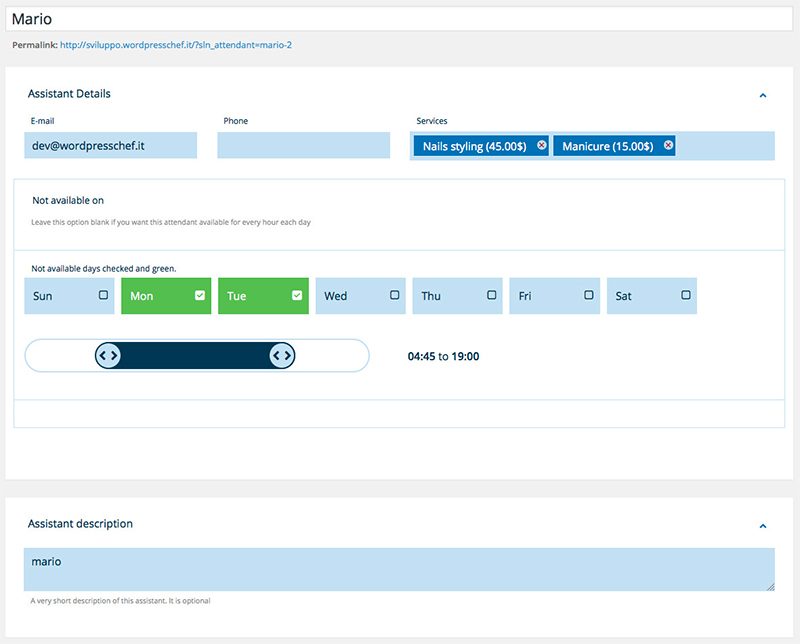Image resolution: width=800 pixels, height=644 pixels.
Task: Uncheck the Tue unavailable day checkbox
Action: (x=297, y=296)
